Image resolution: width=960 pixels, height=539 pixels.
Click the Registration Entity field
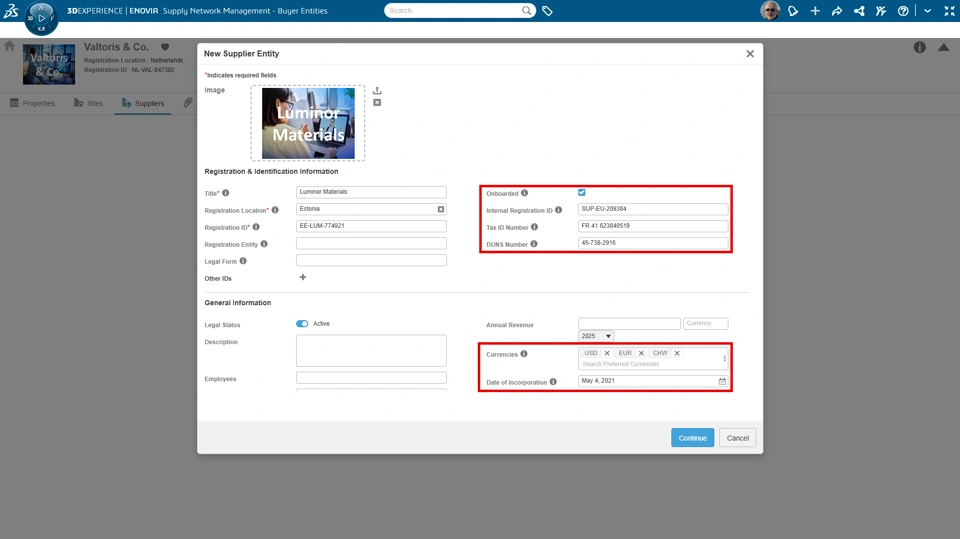[371, 243]
